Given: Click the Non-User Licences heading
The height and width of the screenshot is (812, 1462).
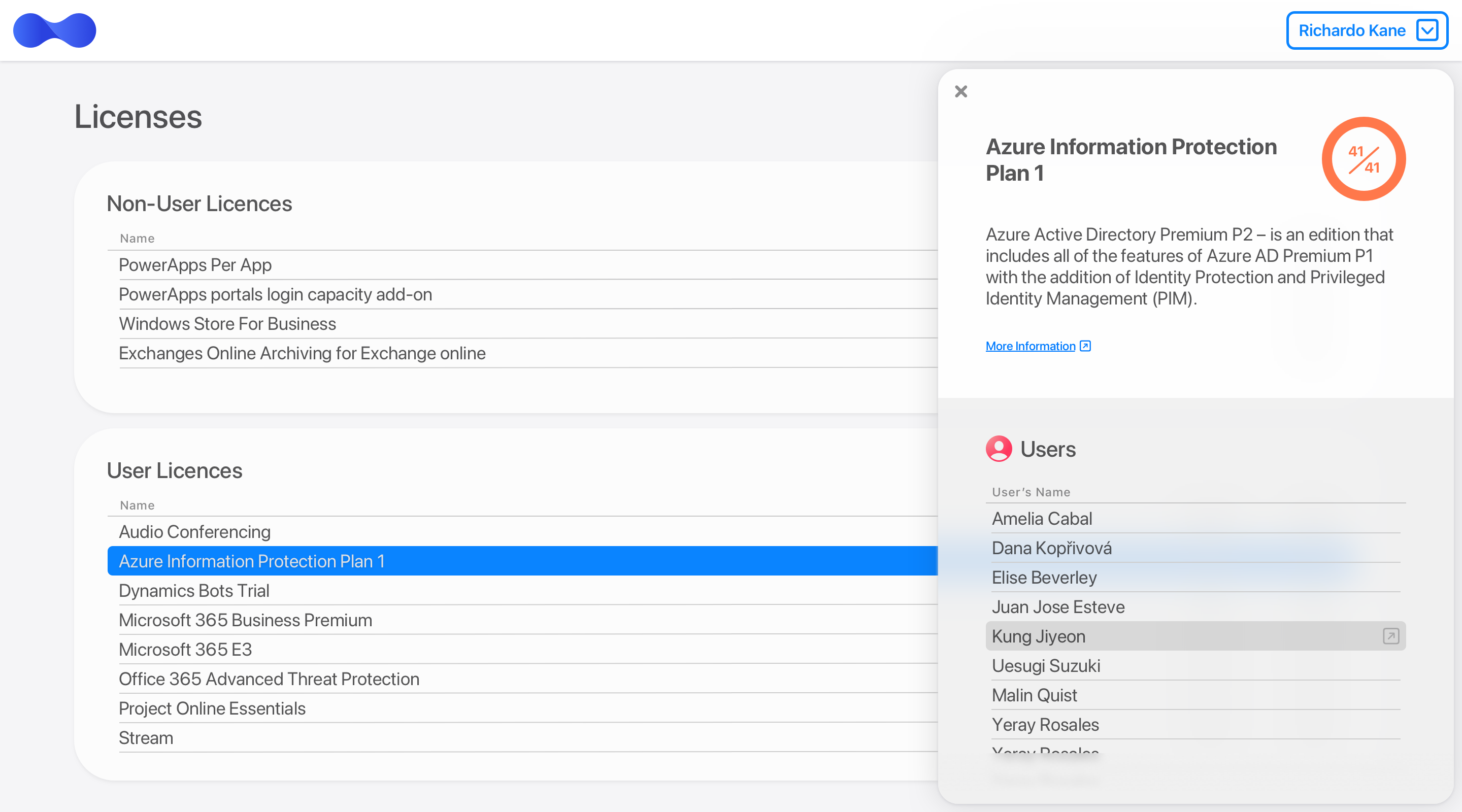Looking at the screenshot, I should [199, 204].
